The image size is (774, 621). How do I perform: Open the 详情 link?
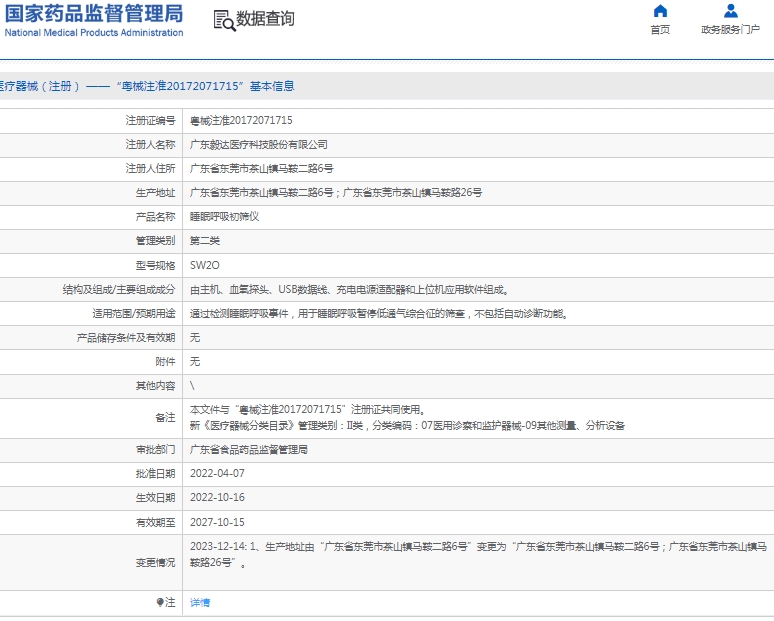pyautogui.click(x=200, y=602)
